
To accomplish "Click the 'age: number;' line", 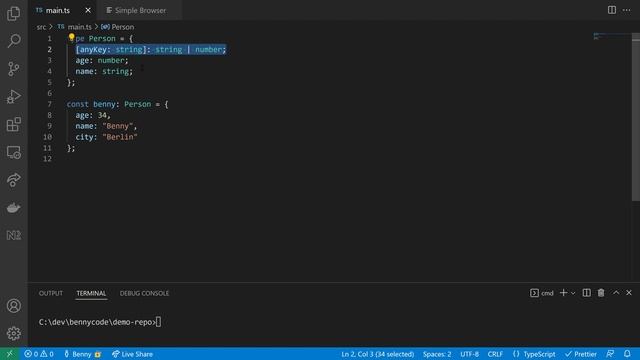I will 102,60.
